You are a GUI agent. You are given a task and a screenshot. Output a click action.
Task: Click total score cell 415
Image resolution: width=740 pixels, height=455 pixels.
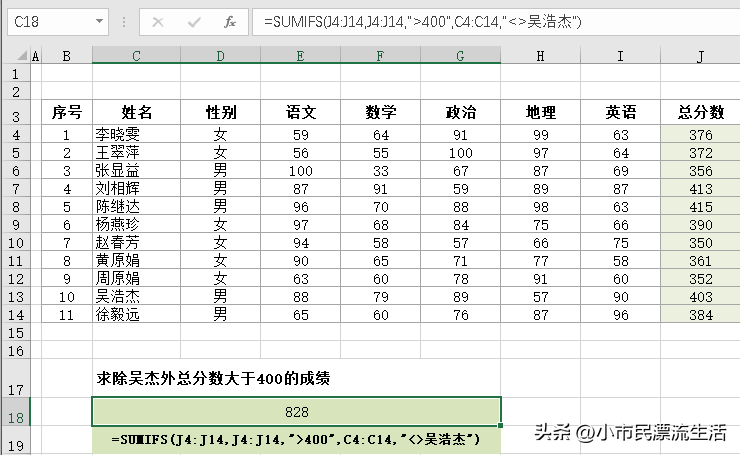700,207
